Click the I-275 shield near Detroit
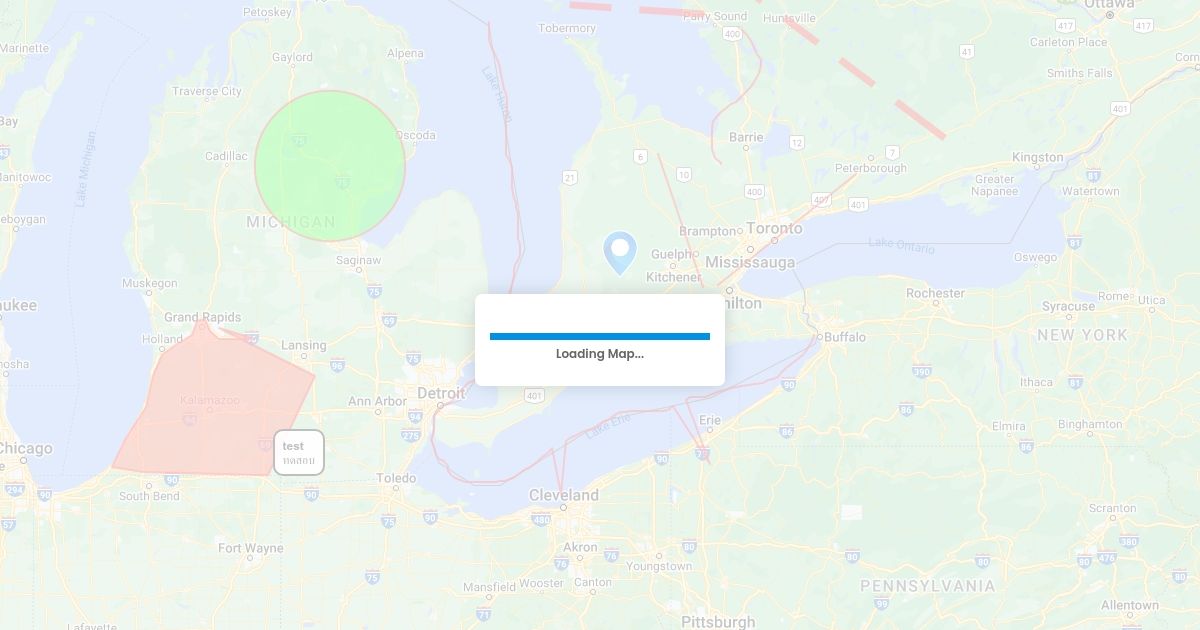Viewport: 1200px width, 630px height. point(410,435)
